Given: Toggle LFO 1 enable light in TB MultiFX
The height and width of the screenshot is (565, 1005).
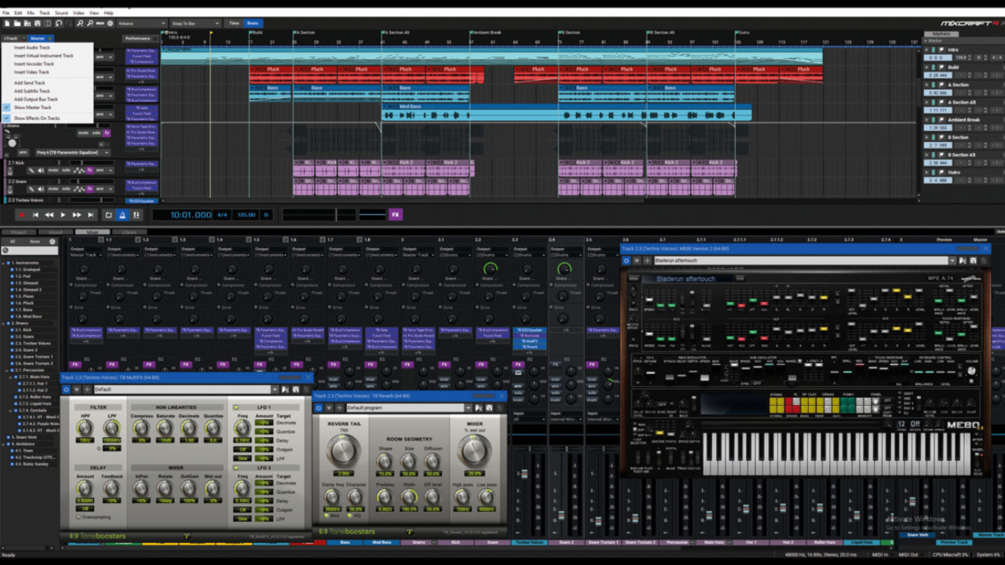Looking at the screenshot, I should [x=236, y=407].
